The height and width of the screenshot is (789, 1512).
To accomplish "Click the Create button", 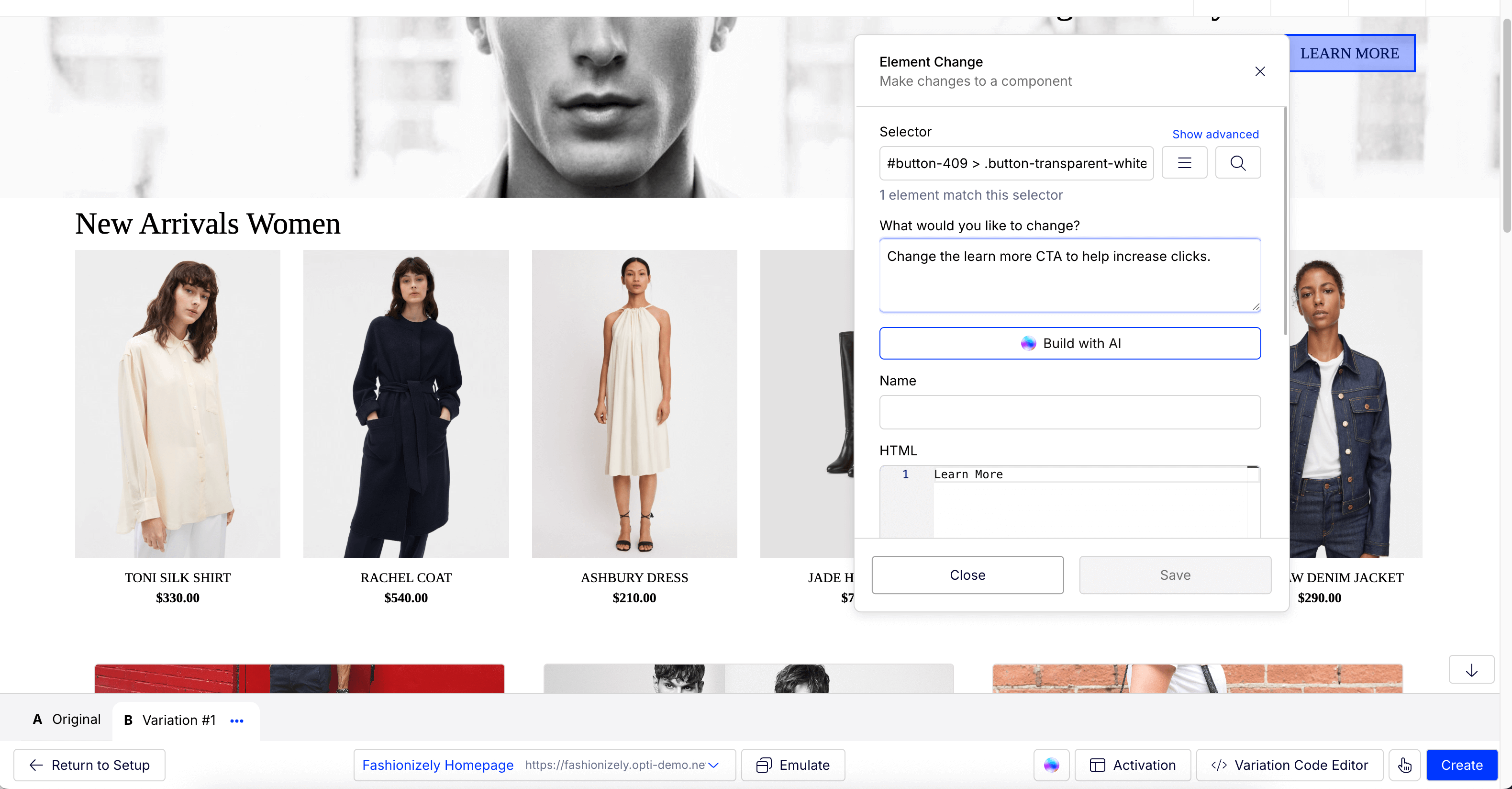I will [x=1461, y=764].
